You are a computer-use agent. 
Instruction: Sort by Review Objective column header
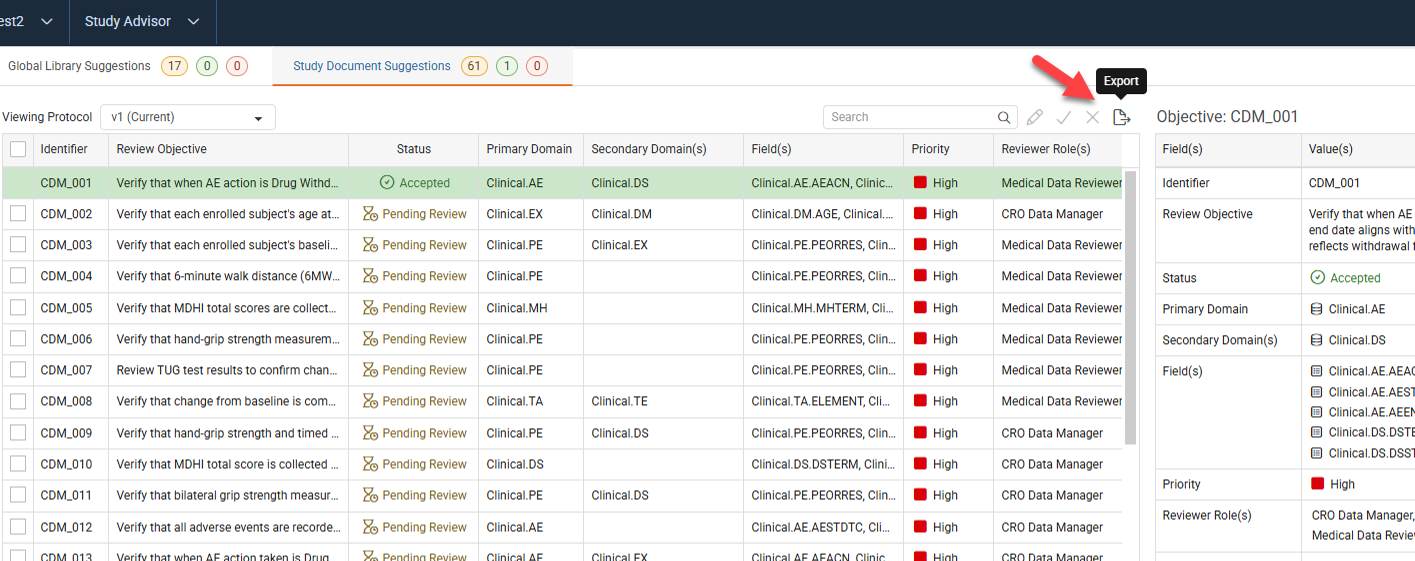tap(162, 149)
